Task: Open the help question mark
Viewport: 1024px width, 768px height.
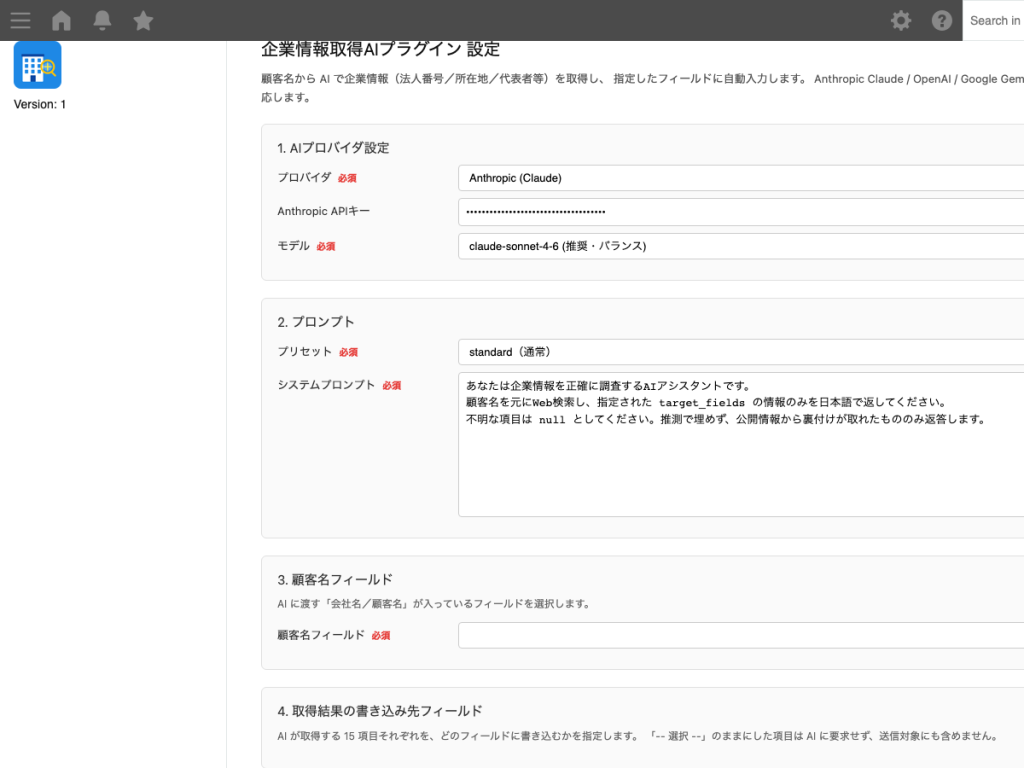Action: tap(941, 20)
